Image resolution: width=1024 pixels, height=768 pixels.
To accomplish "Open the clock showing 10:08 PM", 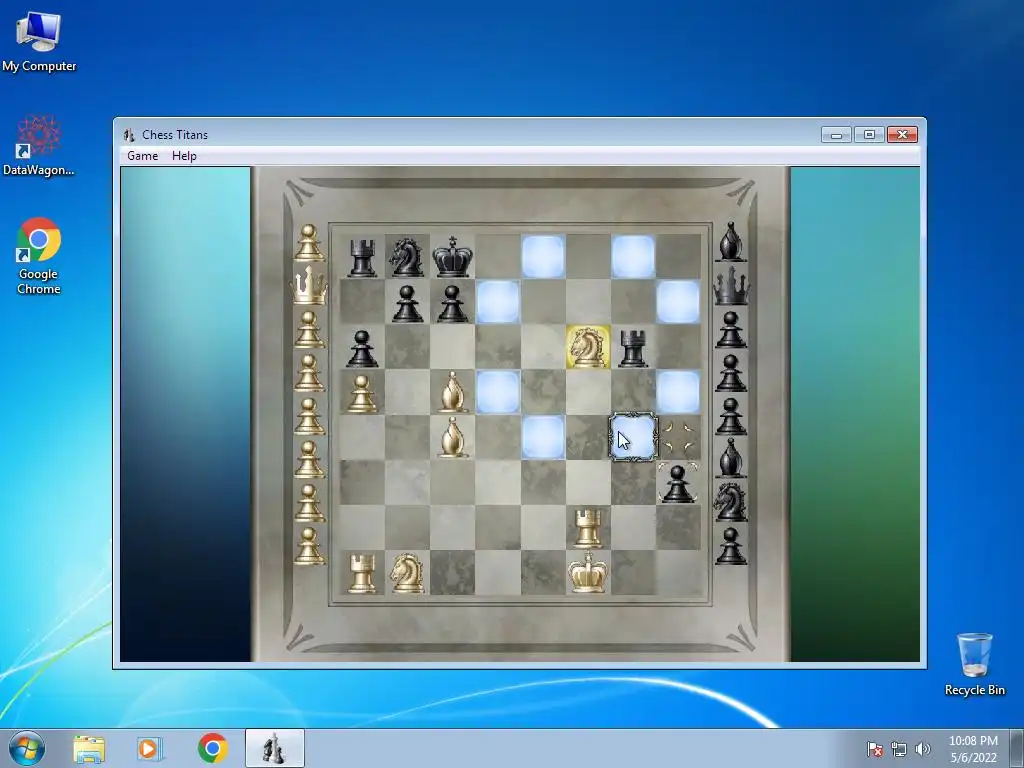I will click(x=973, y=749).
